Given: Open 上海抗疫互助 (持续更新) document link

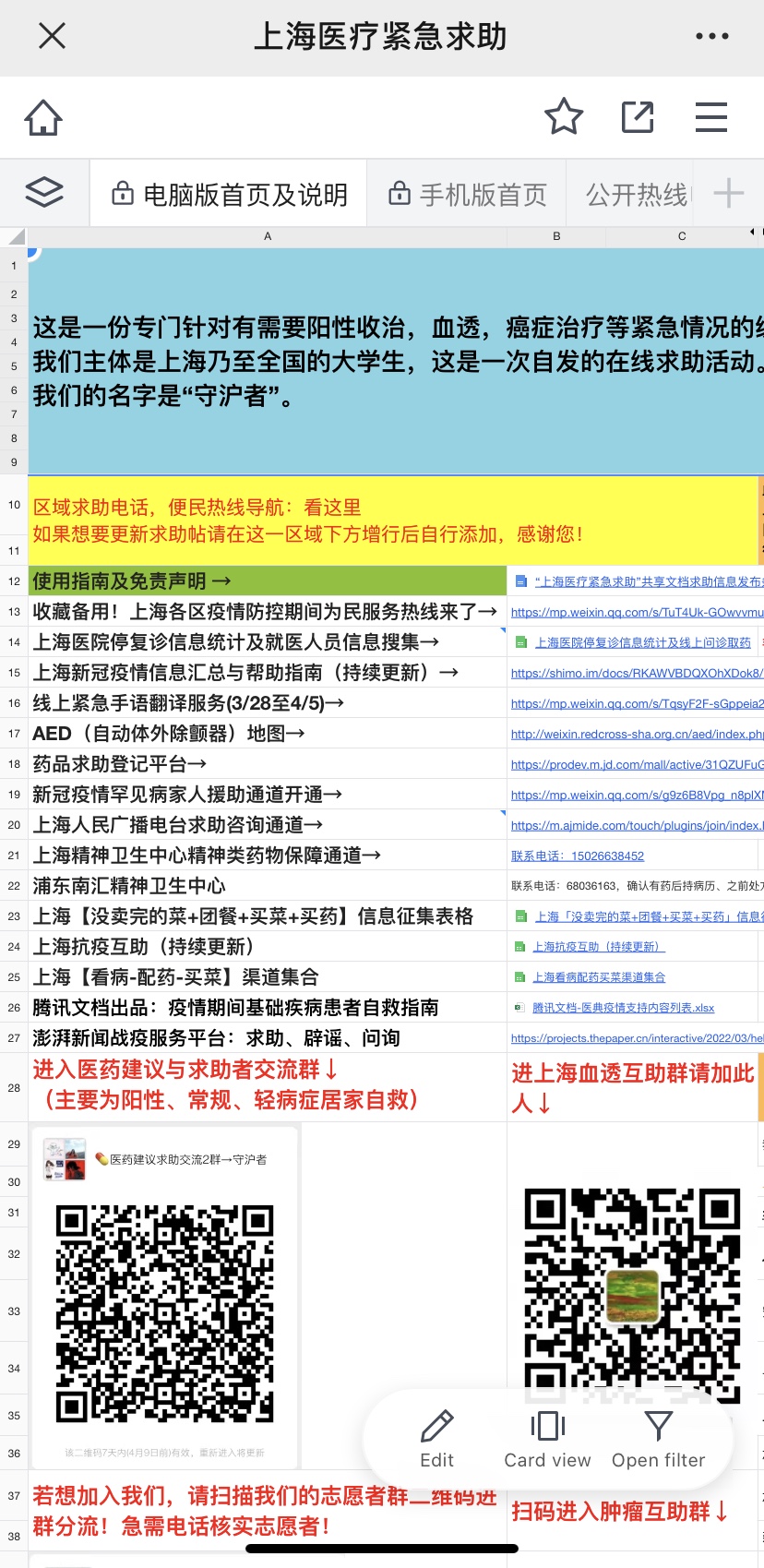Looking at the screenshot, I should coord(599,947).
